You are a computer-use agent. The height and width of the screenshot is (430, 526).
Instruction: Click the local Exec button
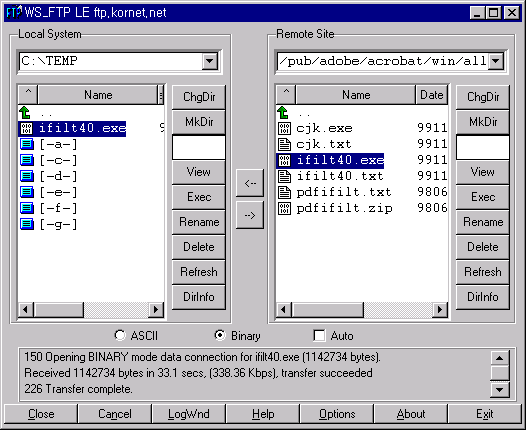tap(199, 197)
